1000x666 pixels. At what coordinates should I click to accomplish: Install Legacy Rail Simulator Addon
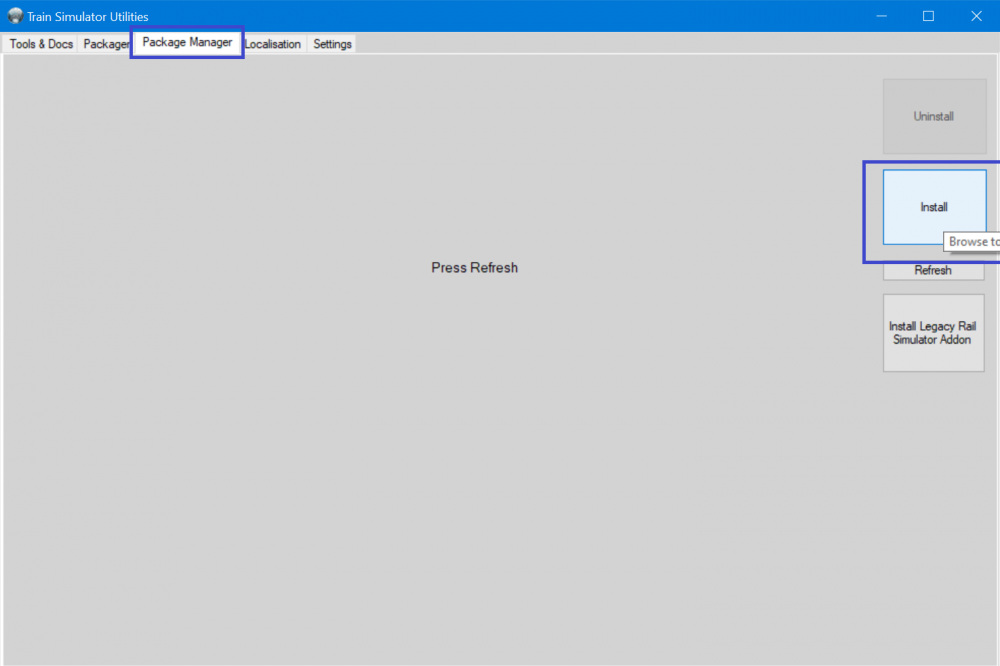tap(933, 333)
